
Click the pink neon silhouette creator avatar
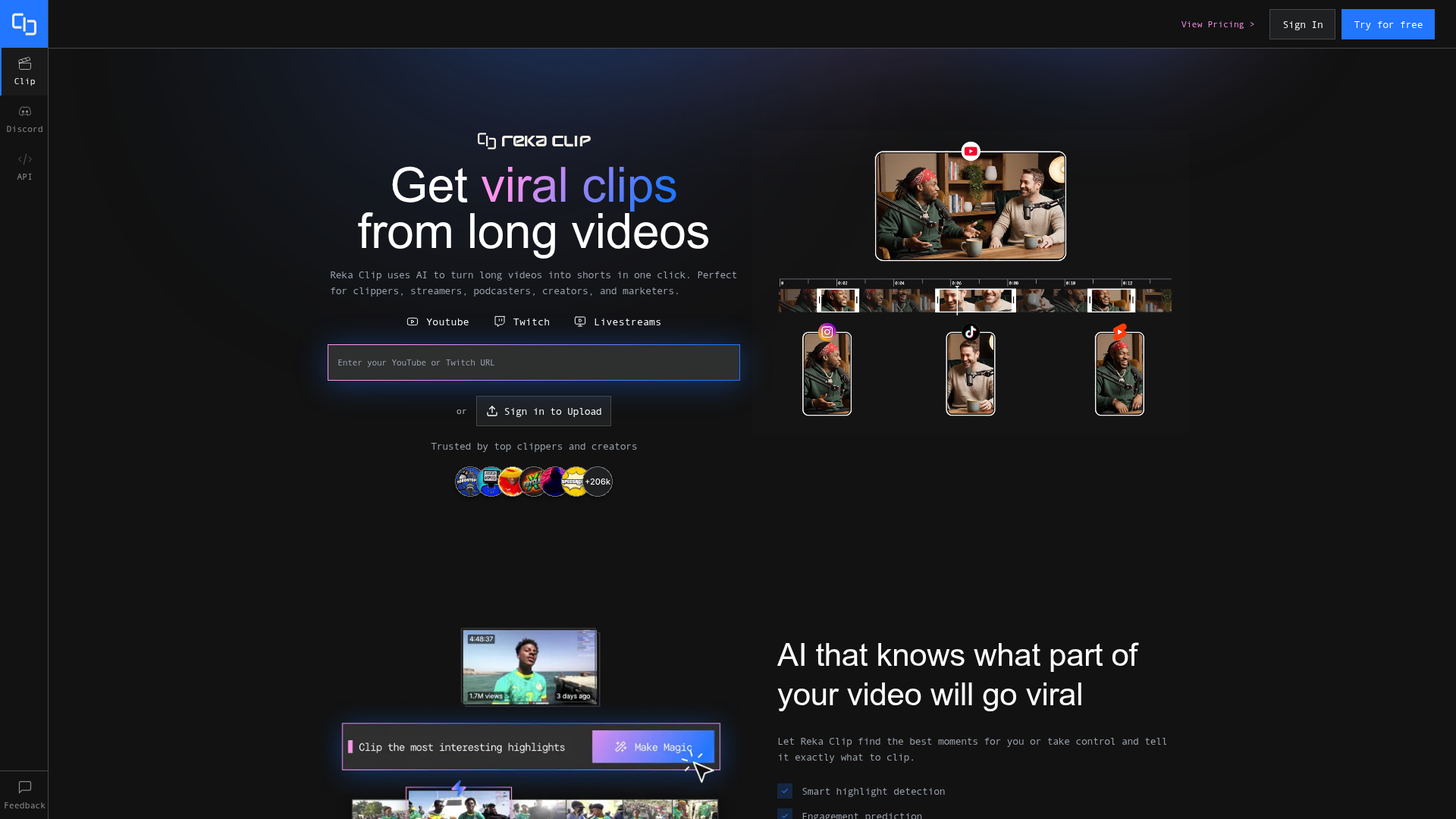click(554, 482)
